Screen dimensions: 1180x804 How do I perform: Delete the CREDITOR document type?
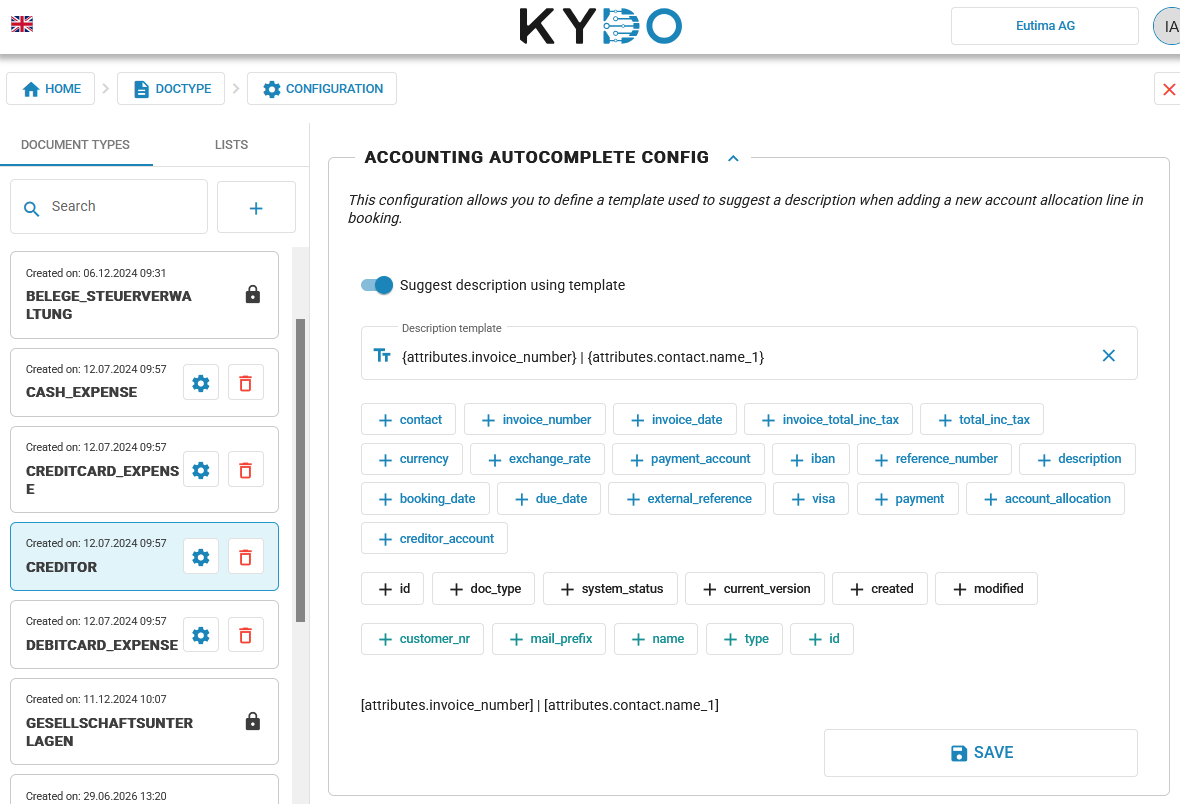(245, 557)
